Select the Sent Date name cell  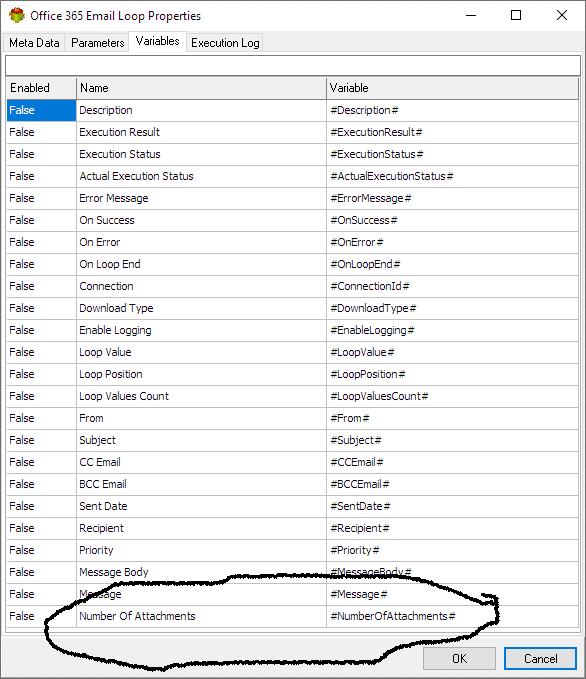[x=201, y=506]
